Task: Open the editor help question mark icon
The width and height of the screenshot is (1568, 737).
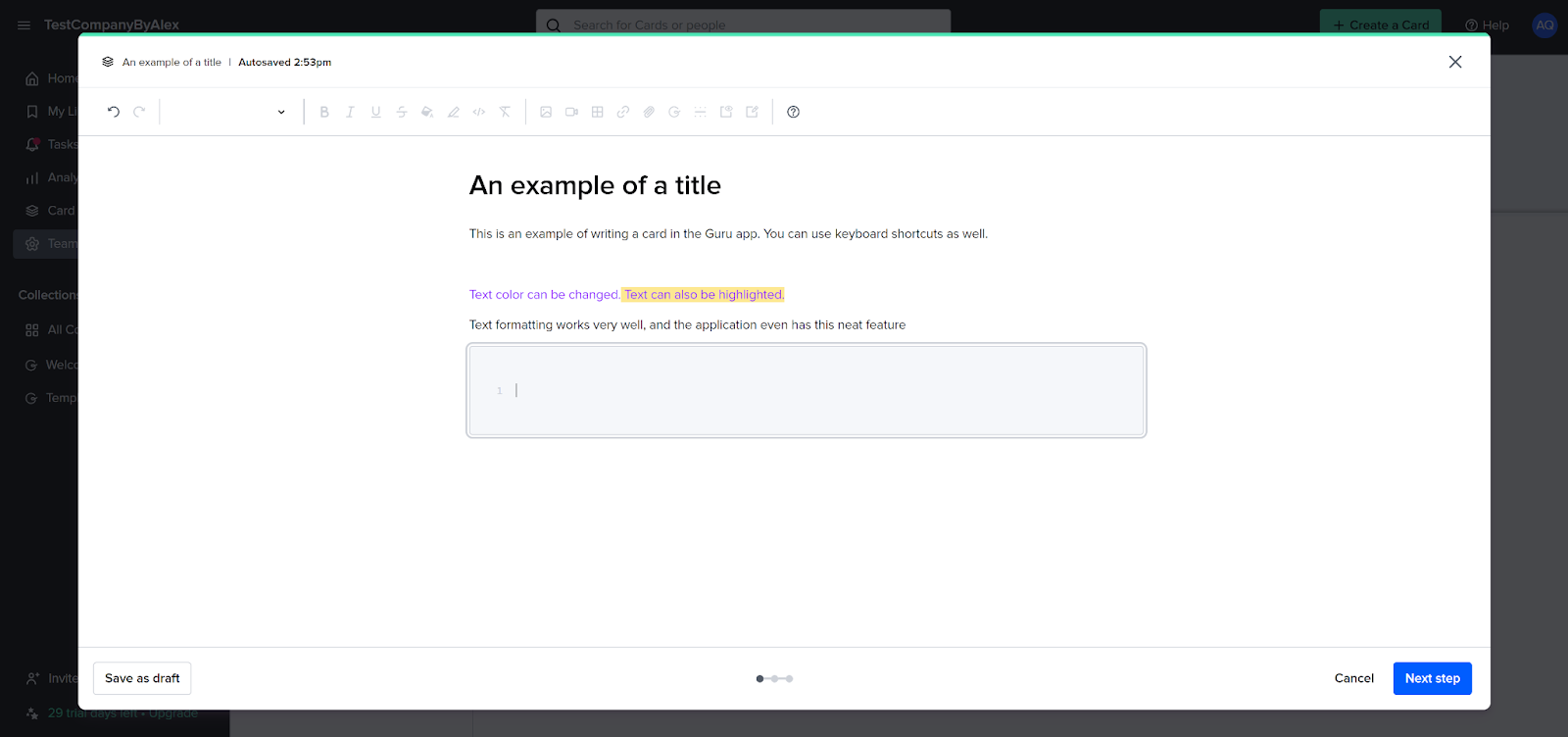Action: pos(794,112)
